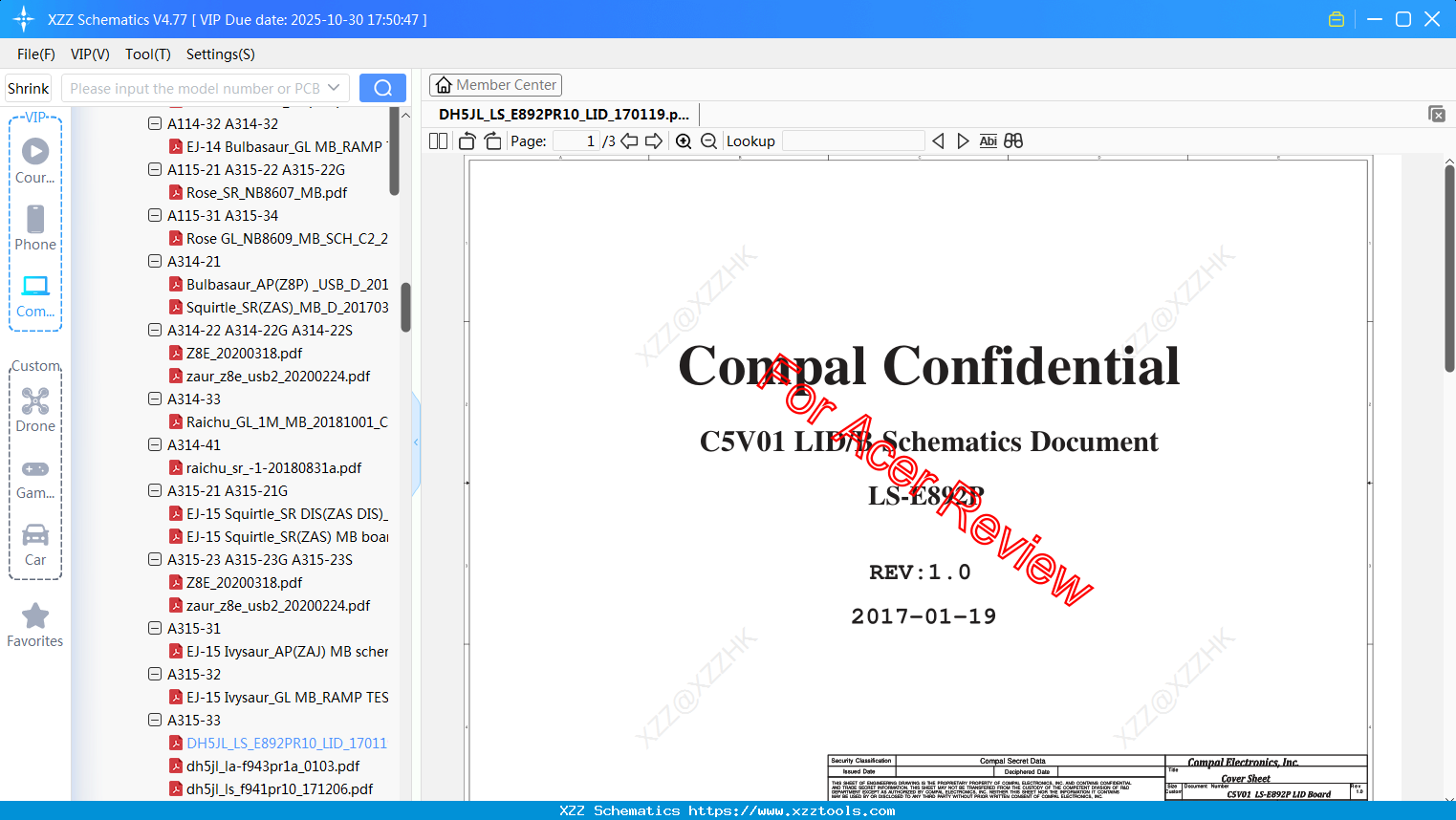Open the Tool(T) menu
Image resolution: width=1456 pixels, height=820 pixels.
pyautogui.click(x=148, y=54)
